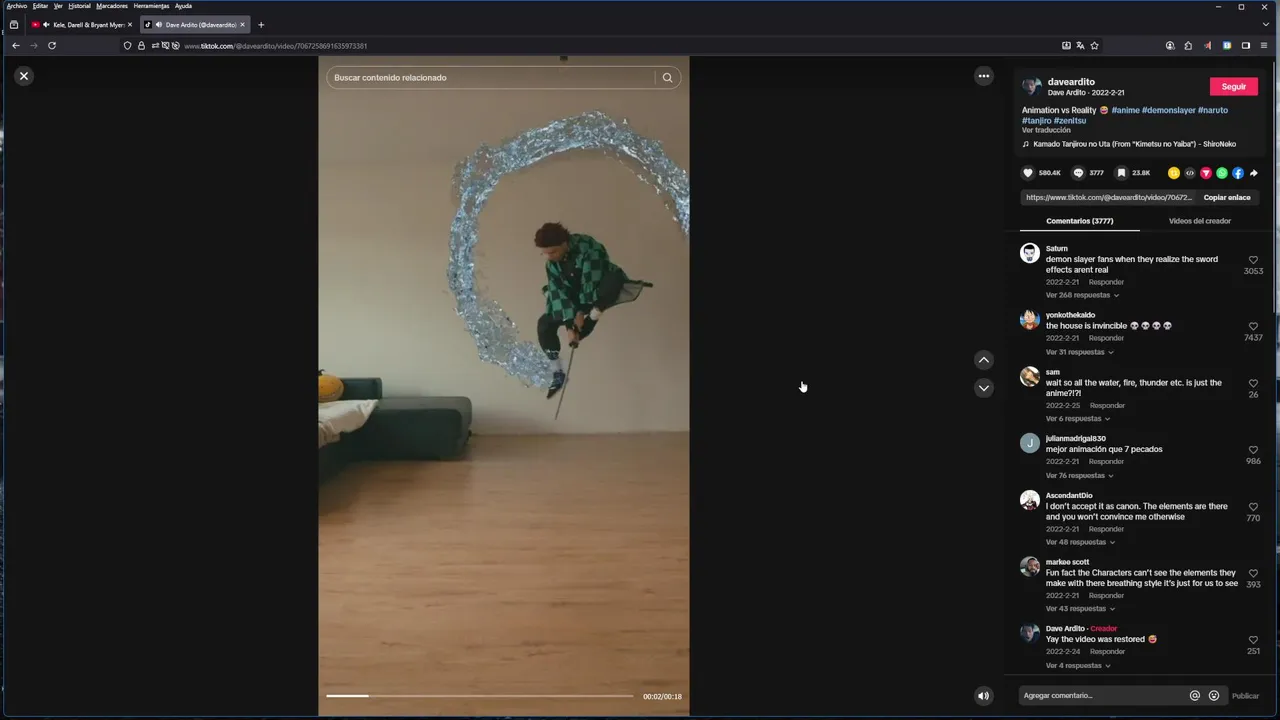Like the video with the heart icon
The width and height of the screenshot is (1280, 720).
click(1028, 173)
